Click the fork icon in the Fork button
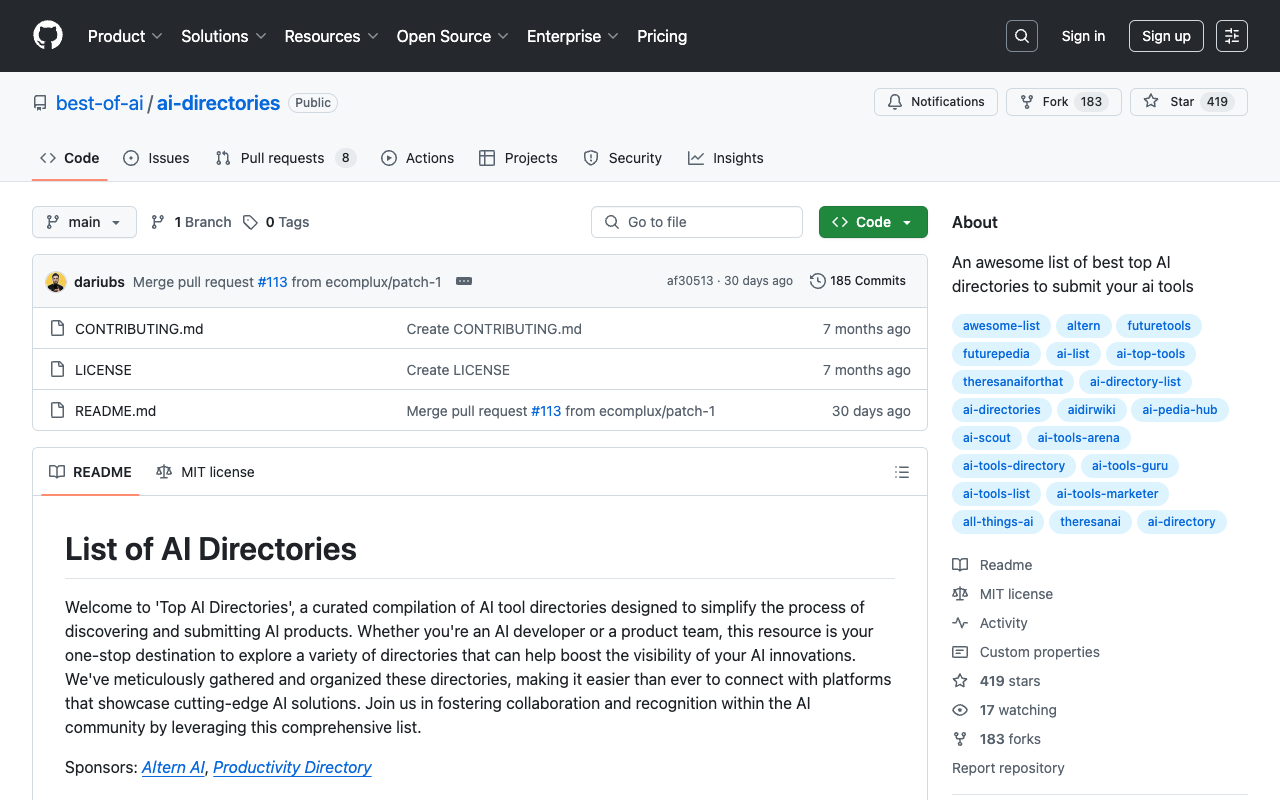 1027,102
